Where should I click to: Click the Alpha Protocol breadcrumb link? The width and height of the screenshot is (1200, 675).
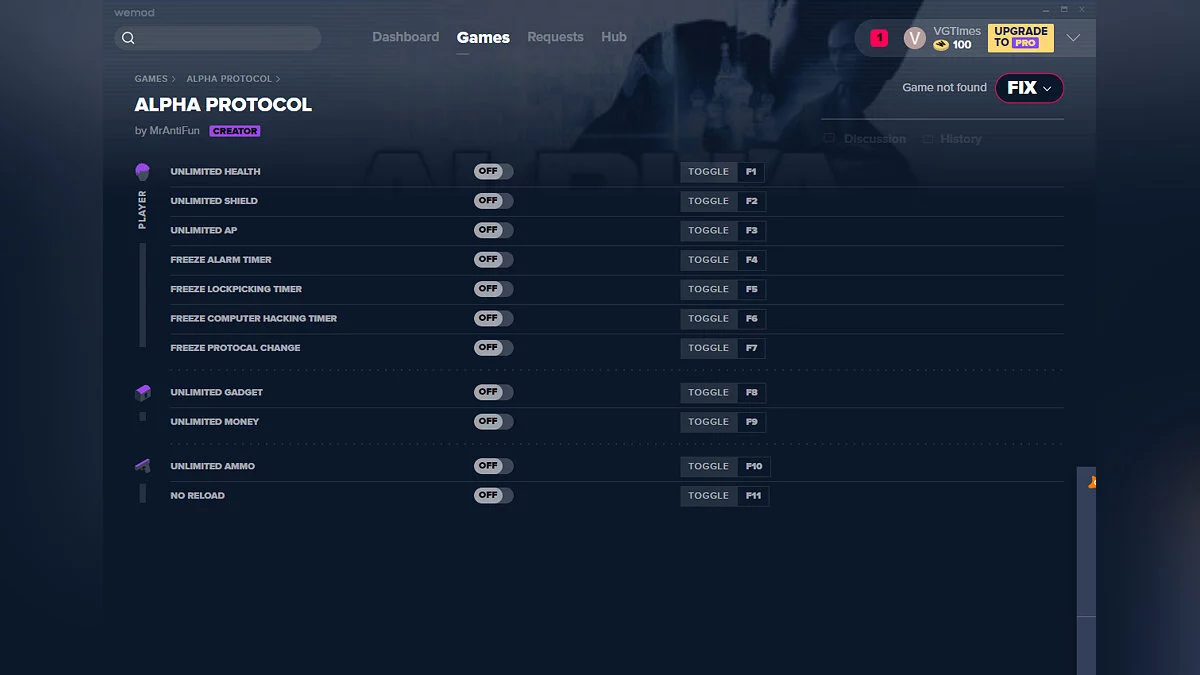coord(229,79)
